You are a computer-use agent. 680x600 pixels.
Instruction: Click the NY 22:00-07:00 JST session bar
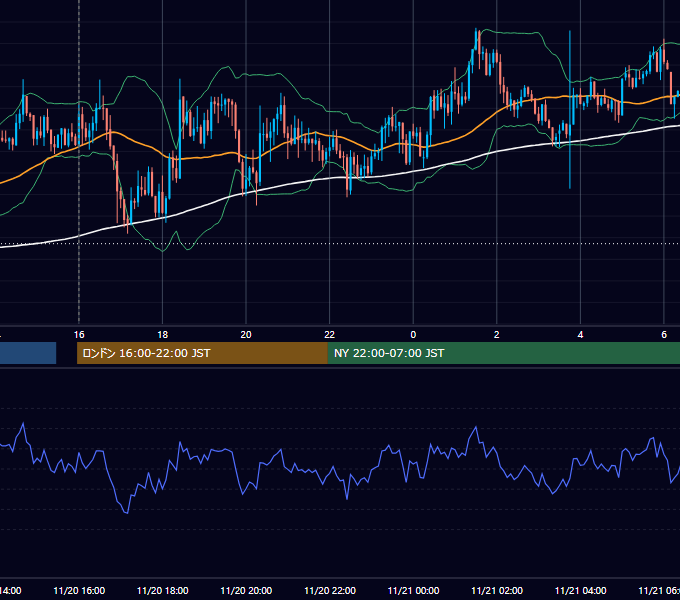pos(503,353)
